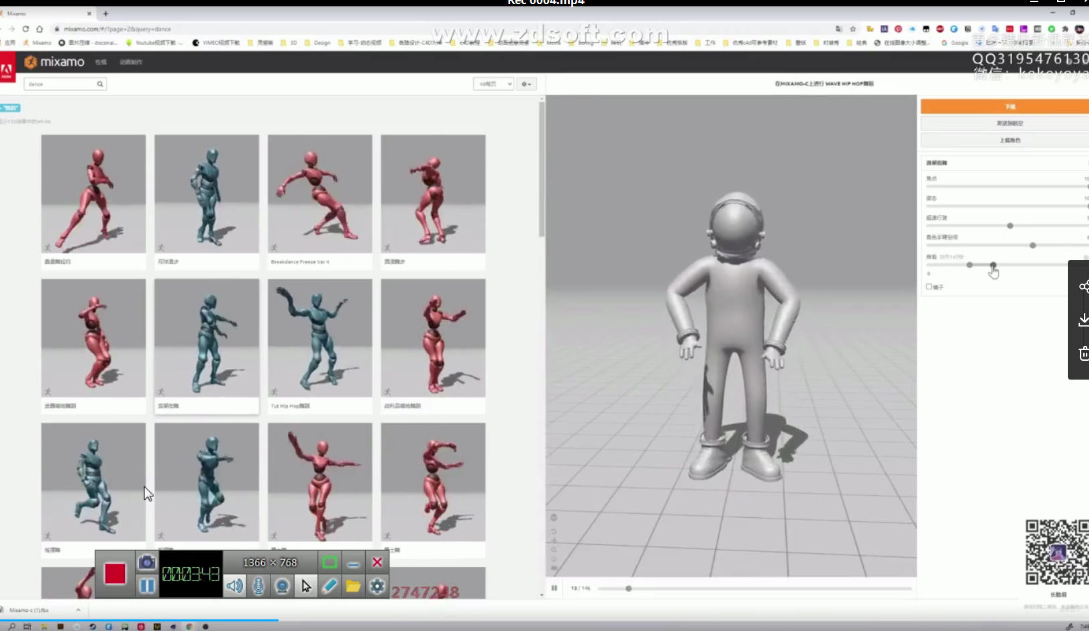This screenshot has height=631, width=1089.
Task: Select the Breakdance Freeze Var 4 animation thumbnail
Action: click(319, 194)
